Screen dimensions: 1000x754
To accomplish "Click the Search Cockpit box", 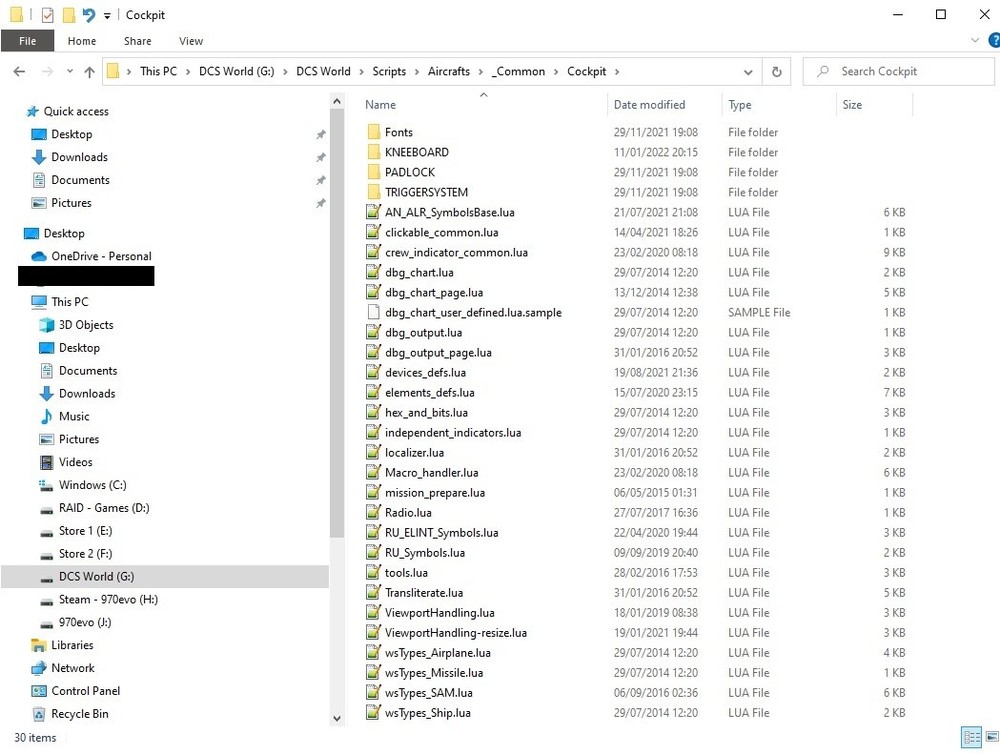I will pyautogui.click(x=899, y=71).
